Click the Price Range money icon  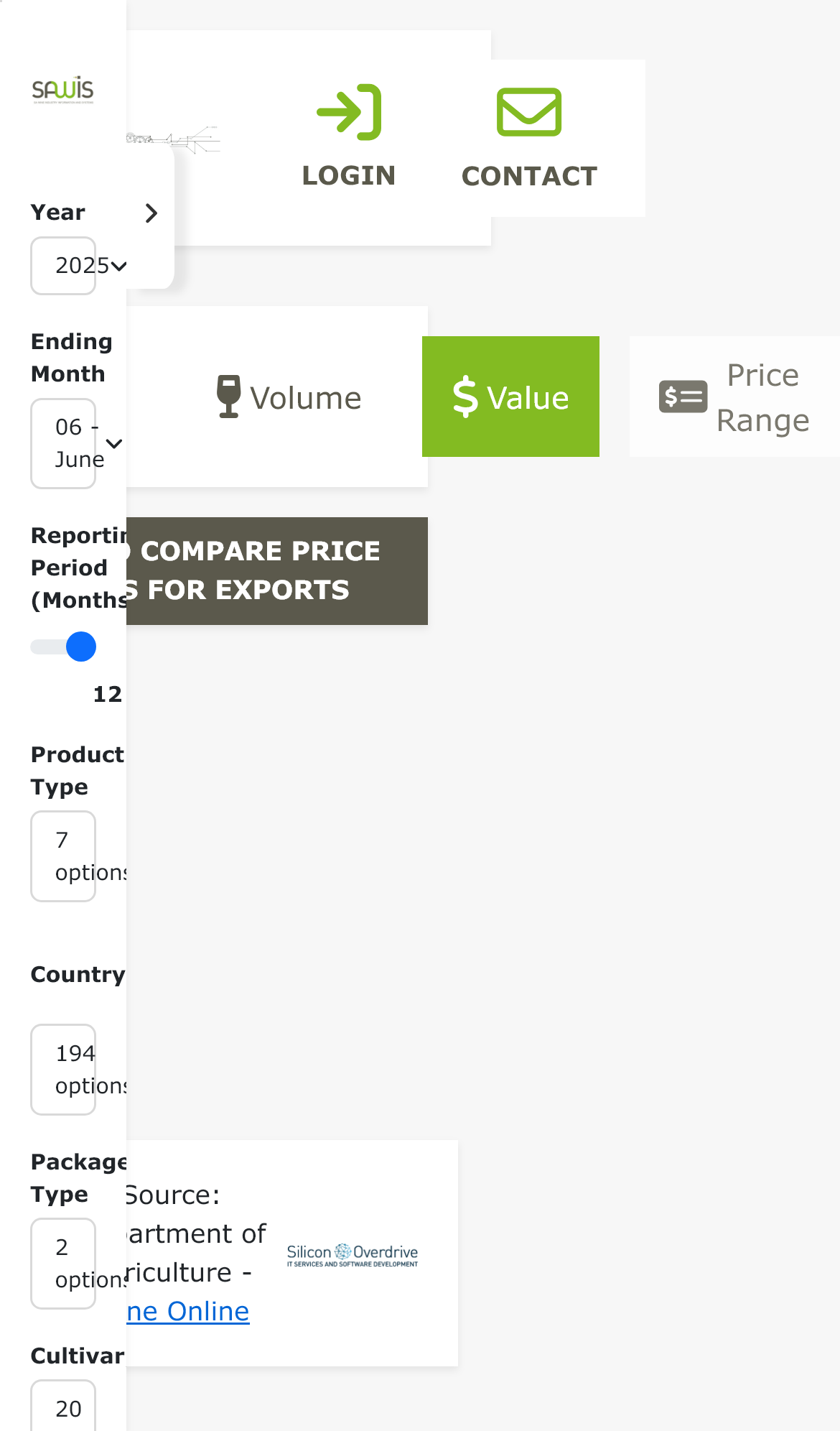coord(683,397)
